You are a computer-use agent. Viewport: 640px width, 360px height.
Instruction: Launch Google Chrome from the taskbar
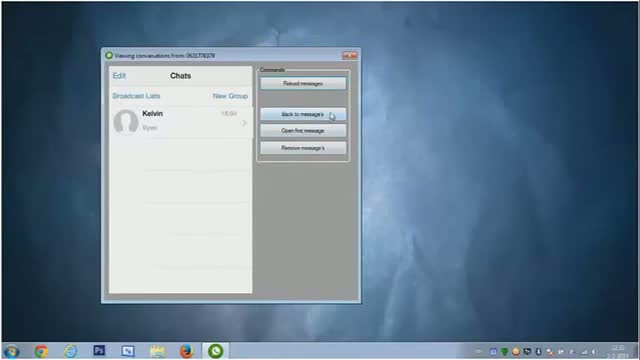tap(41, 351)
